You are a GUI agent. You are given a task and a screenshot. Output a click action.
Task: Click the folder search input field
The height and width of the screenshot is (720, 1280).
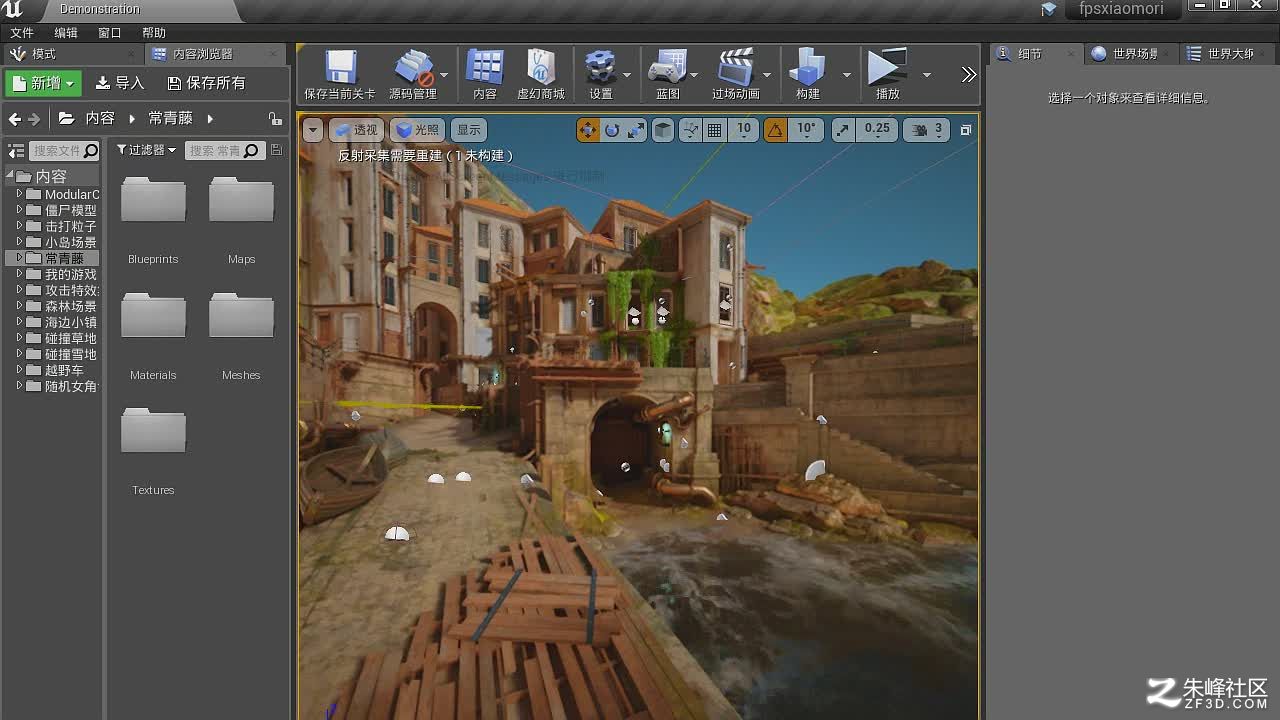tap(64, 151)
